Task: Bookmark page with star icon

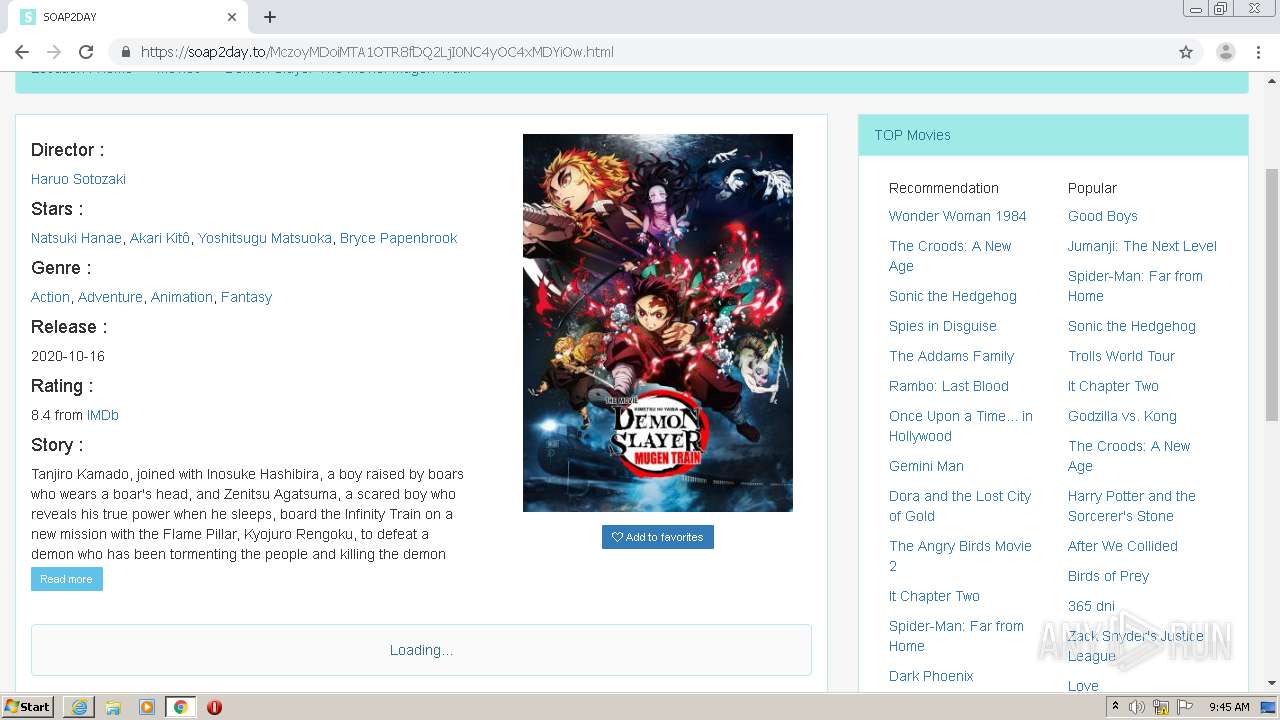Action: (x=1186, y=52)
